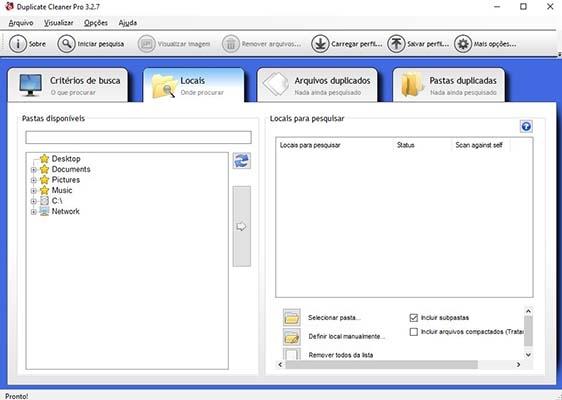562x400 pixels.
Task: Click the Selecionar pasta folder icon
Action: coord(291,317)
